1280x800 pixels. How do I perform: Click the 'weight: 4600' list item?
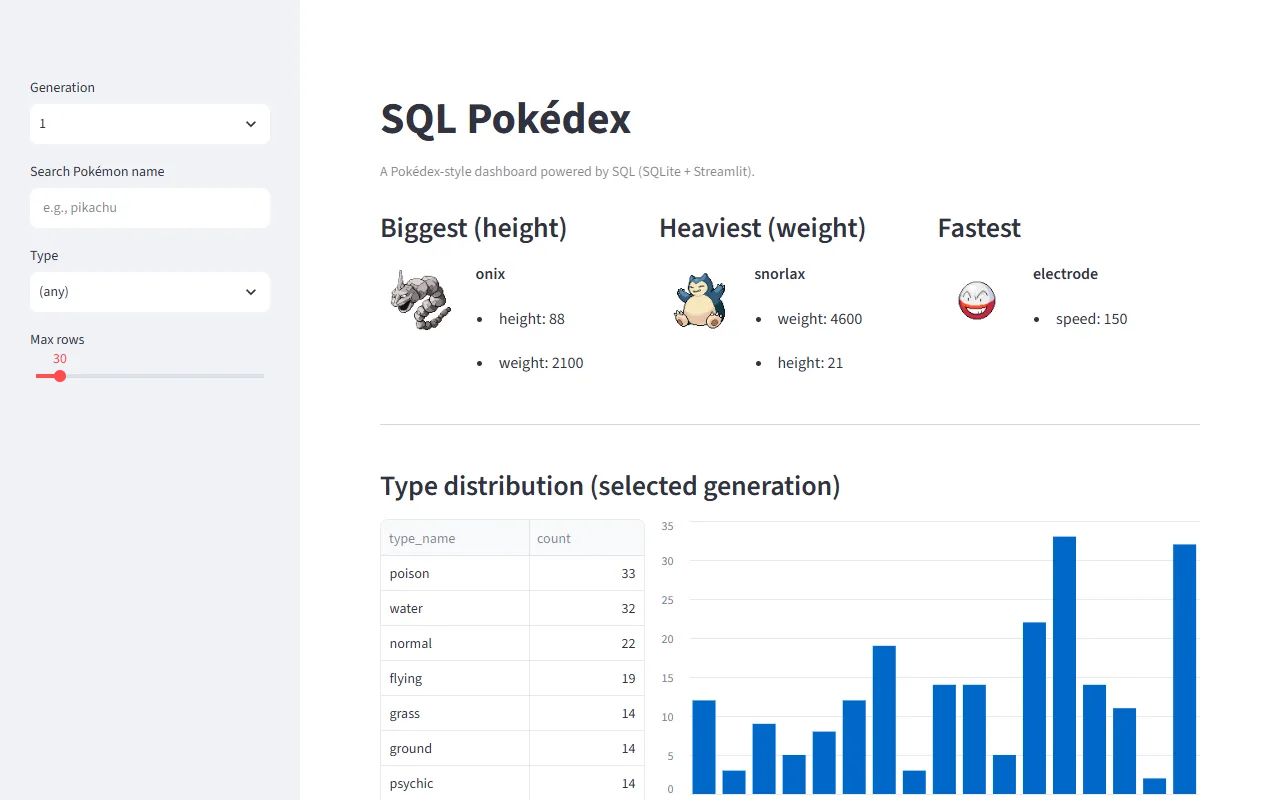(820, 319)
